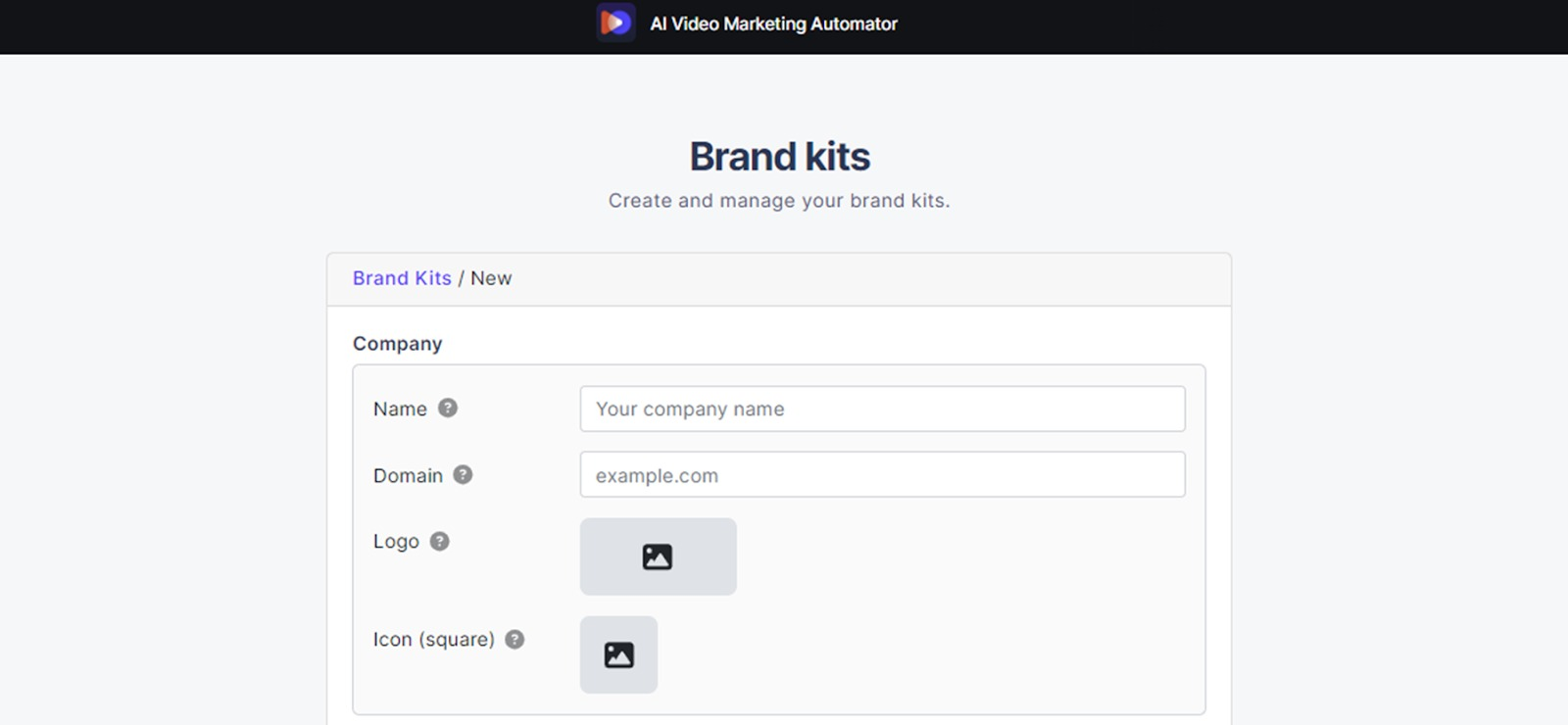Click the Icon (square) help question mark
This screenshot has width=1568, height=725.
point(514,640)
